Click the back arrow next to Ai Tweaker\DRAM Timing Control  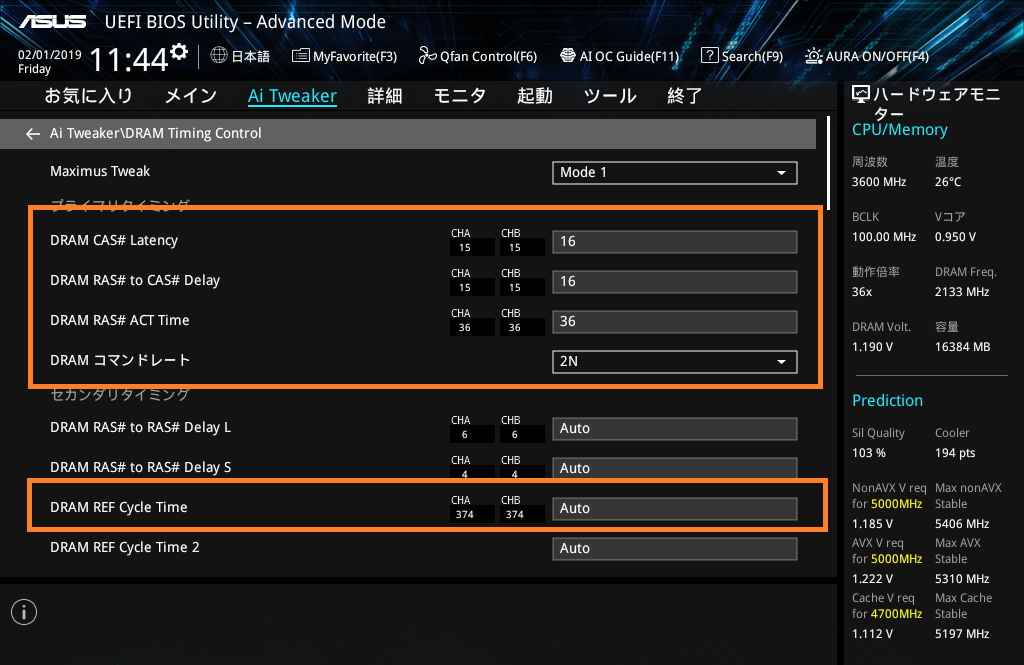click(x=33, y=134)
